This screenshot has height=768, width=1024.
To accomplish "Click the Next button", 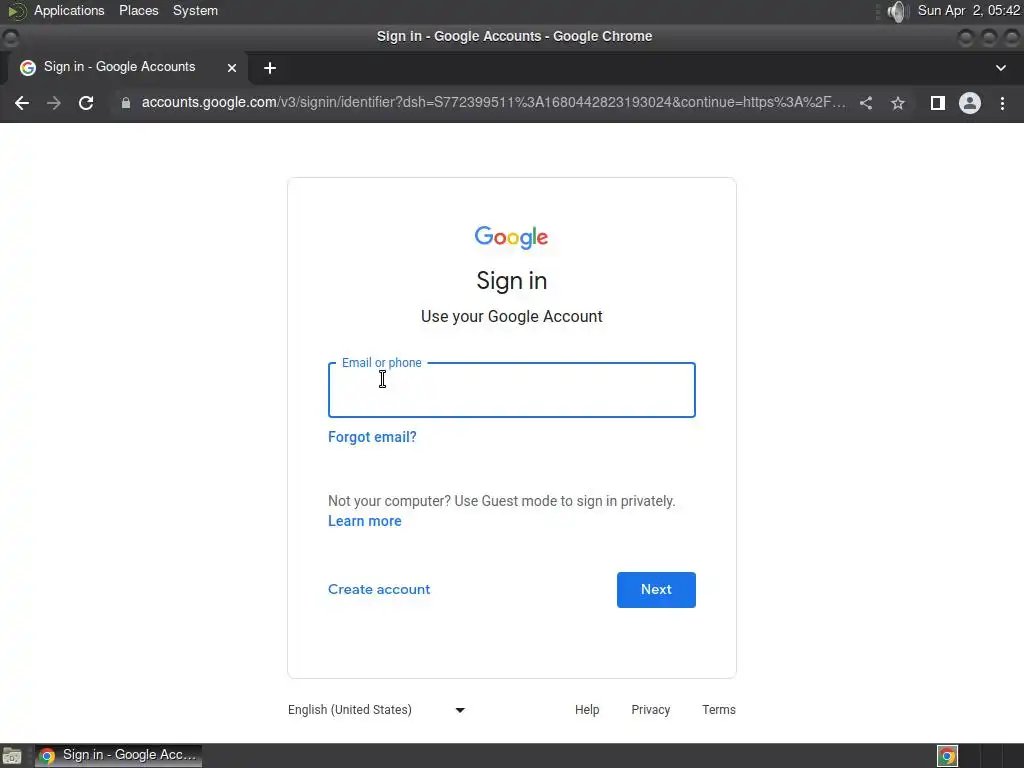I will point(656,590).
